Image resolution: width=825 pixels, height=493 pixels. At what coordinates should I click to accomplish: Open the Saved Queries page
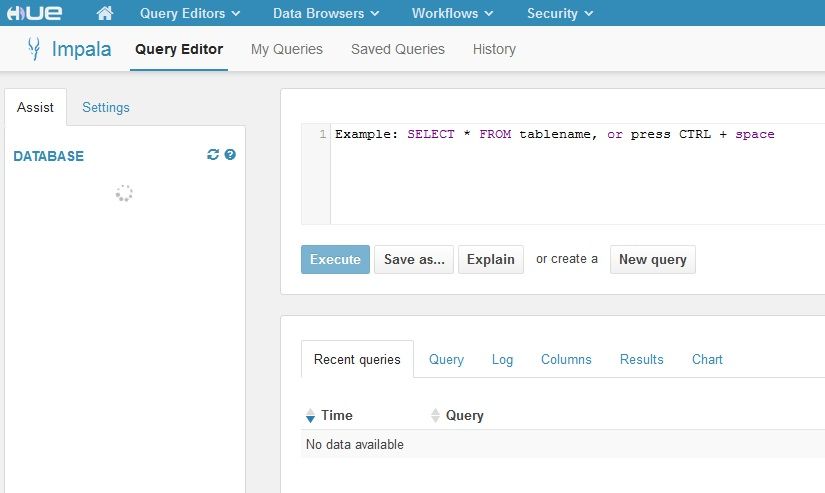(398, 49)
